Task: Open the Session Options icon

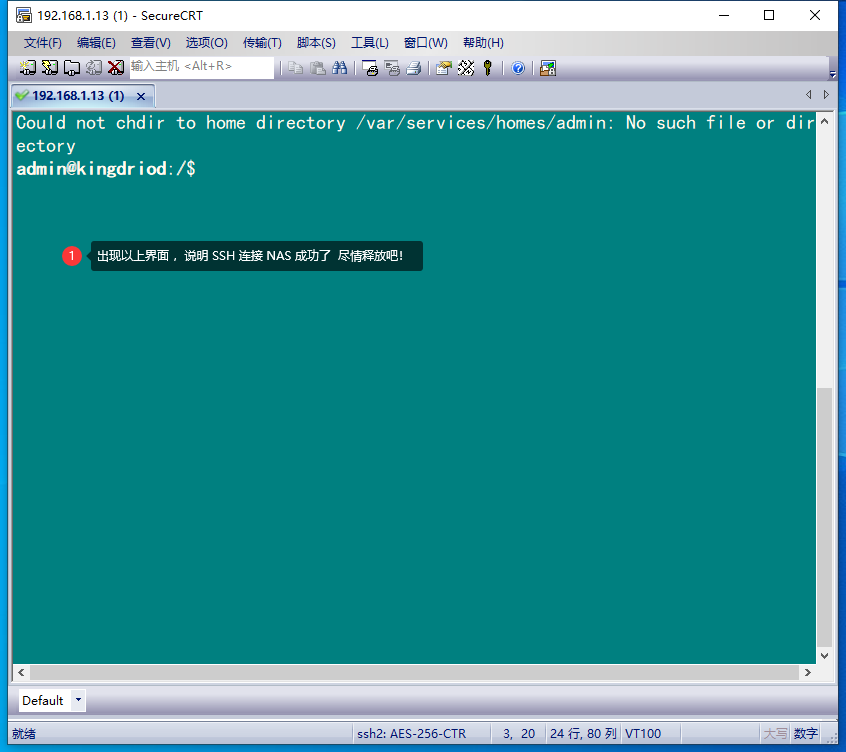Action: tap(444, 68)
